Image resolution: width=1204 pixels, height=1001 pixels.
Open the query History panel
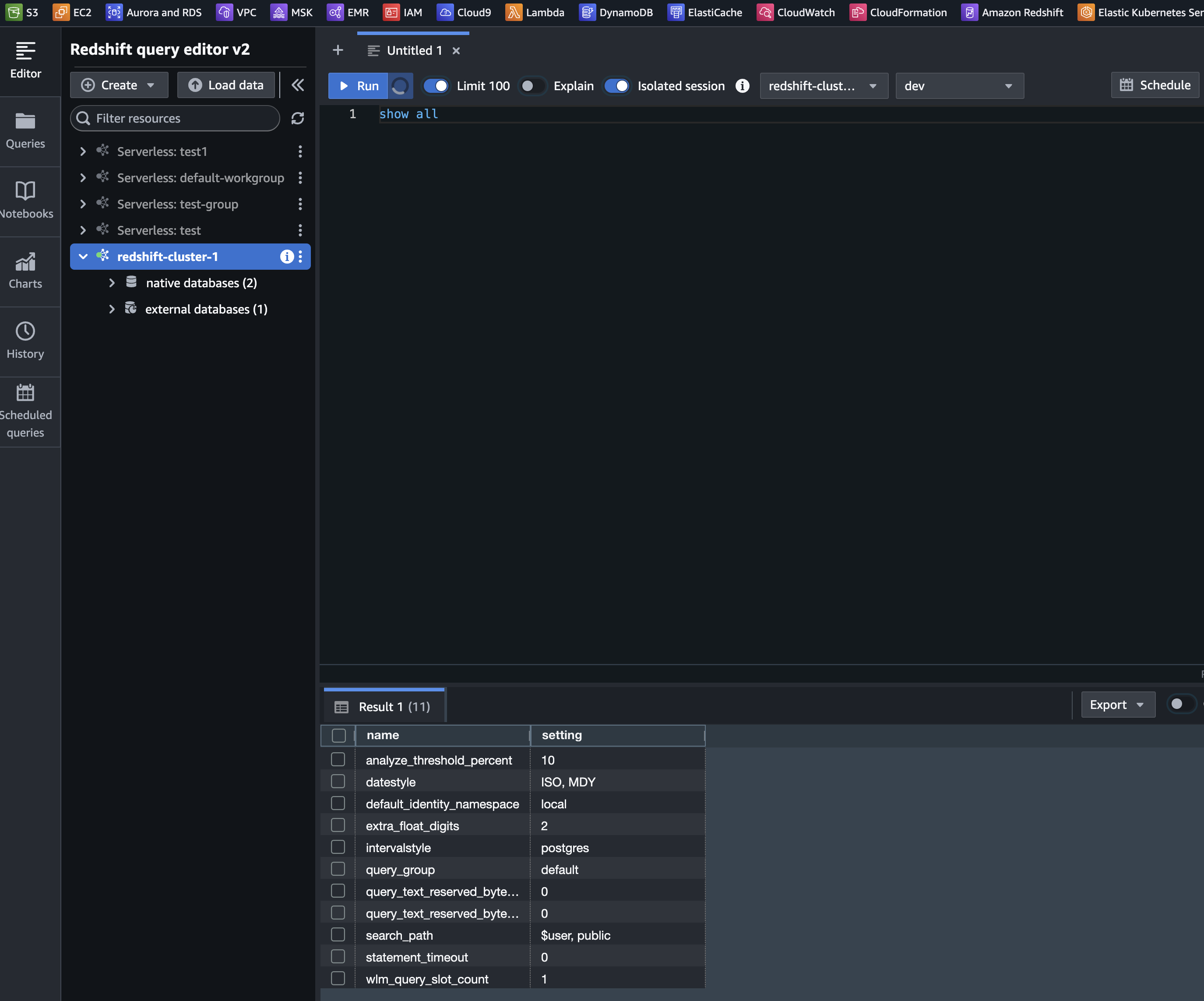tap(25, 341)
